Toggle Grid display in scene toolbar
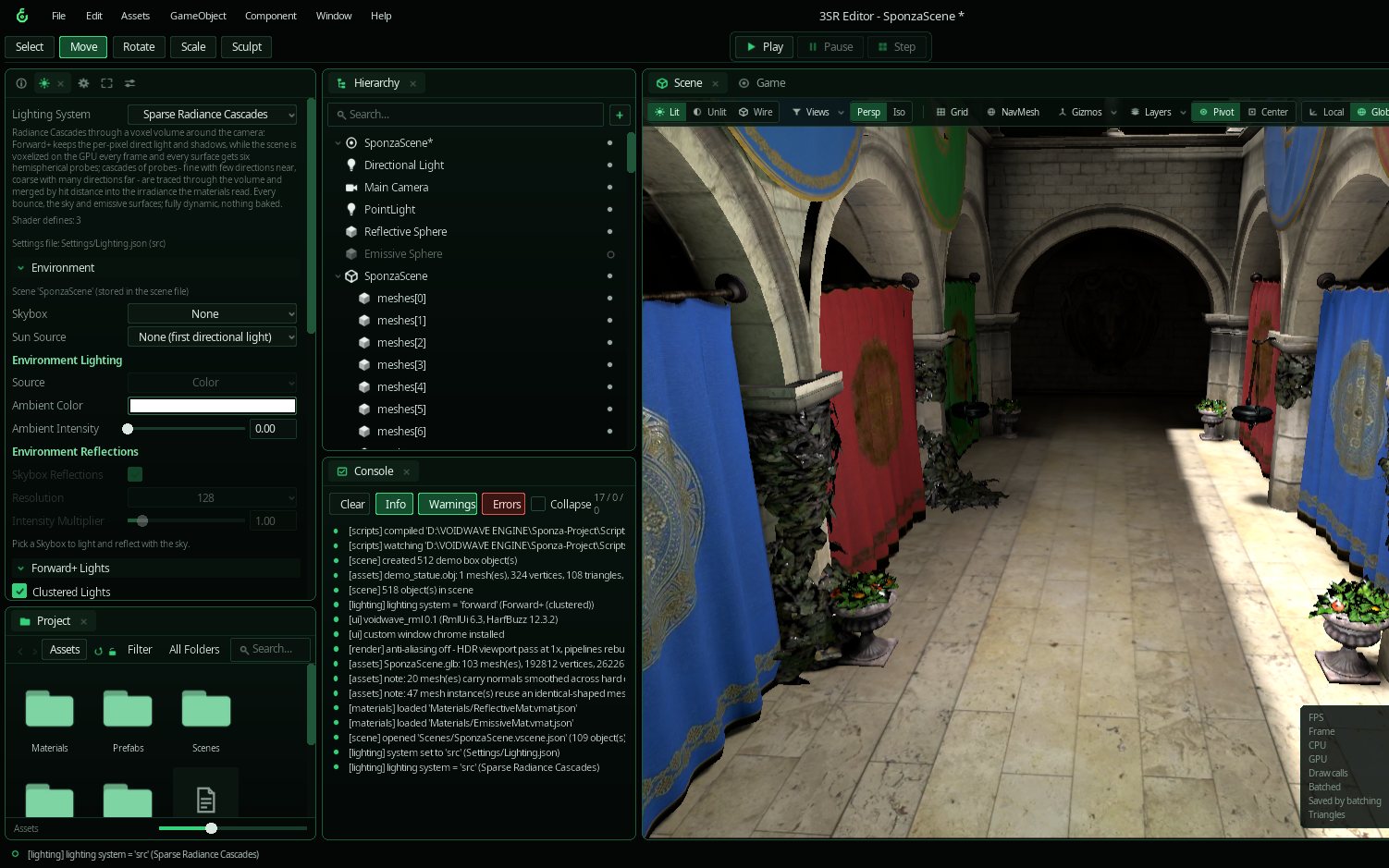Image resolution: width=1389 pixels, height=868 pixels. 953,112
